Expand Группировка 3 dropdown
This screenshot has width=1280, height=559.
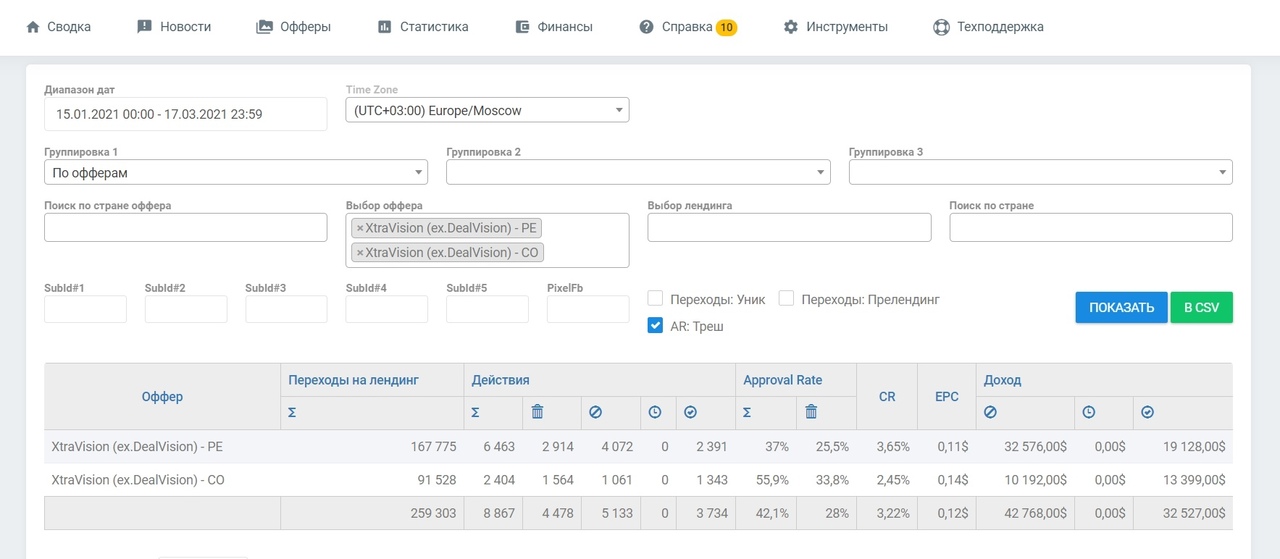(1041, 173)
